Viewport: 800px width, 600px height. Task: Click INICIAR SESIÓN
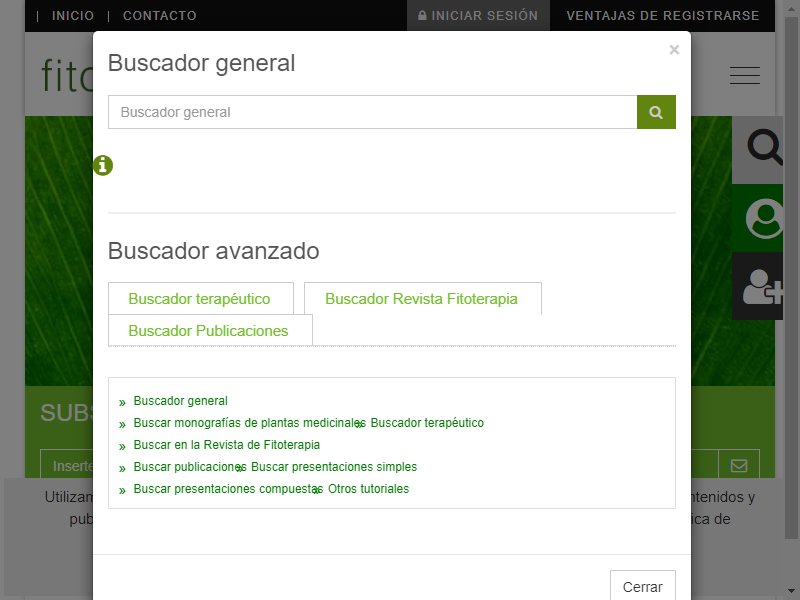[x=478, y=16]
